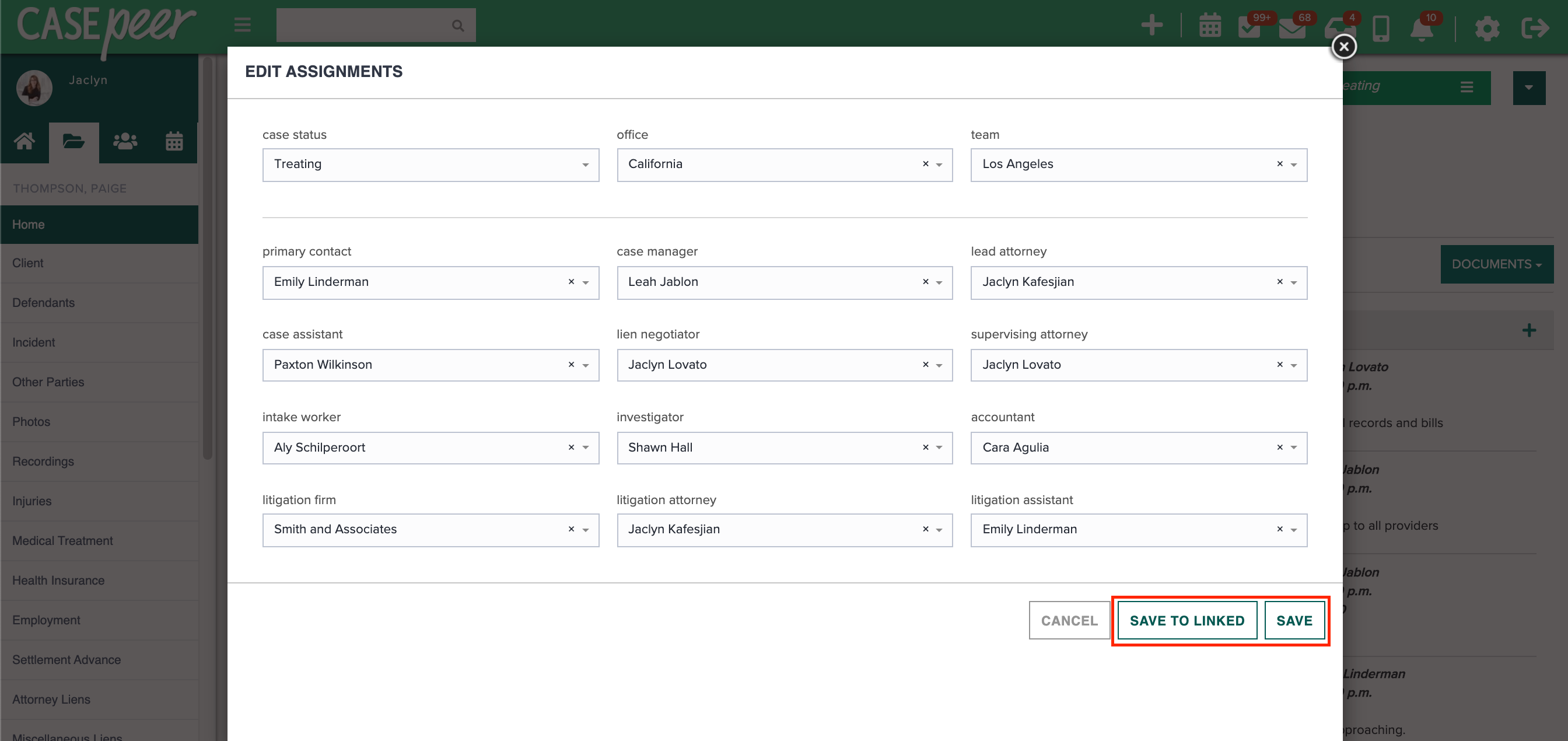Open the settings gear icon
Screen dimensions: 1568x741
coord(1487,28)
